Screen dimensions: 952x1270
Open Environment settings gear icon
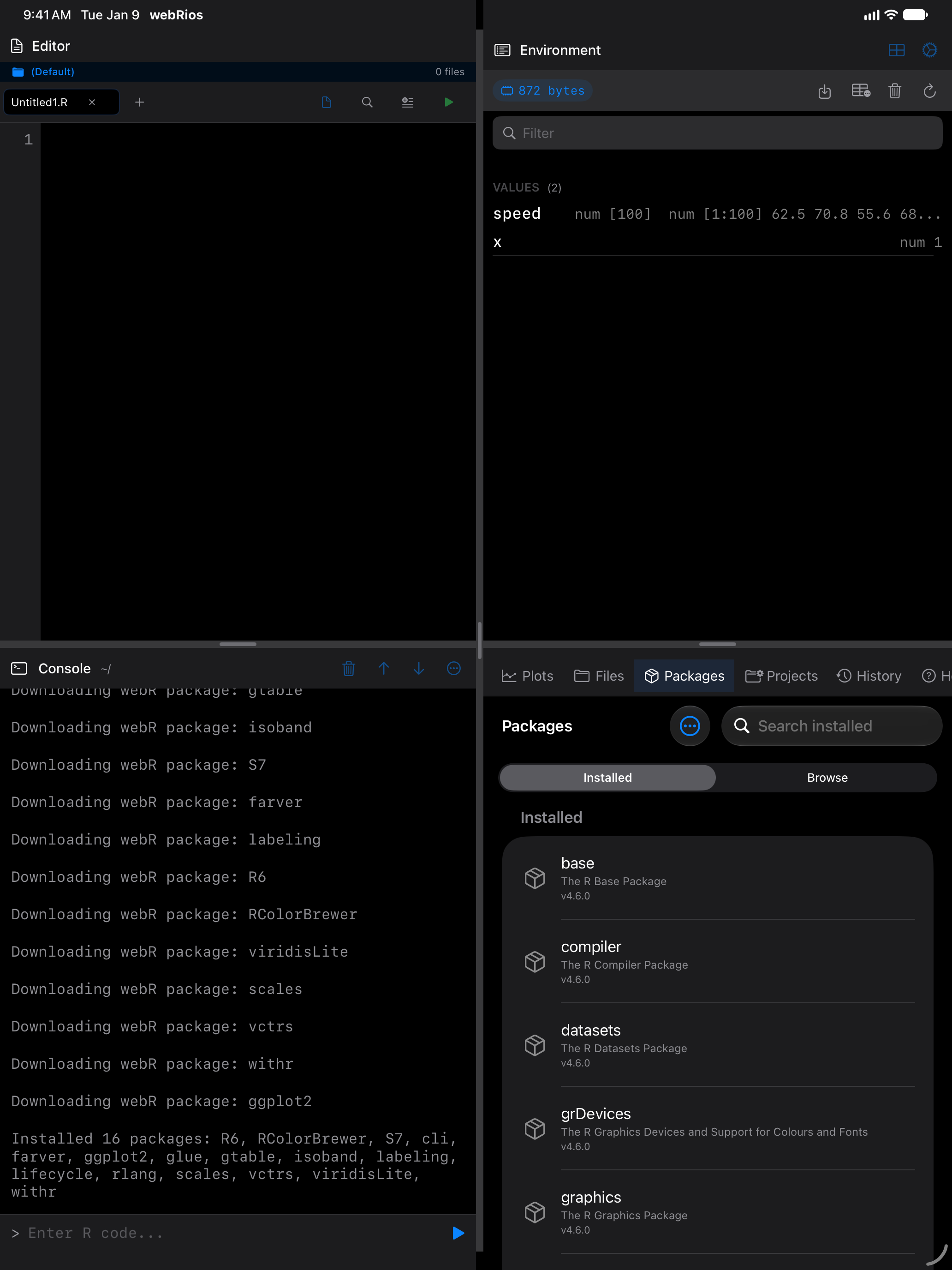pos(929,50)
